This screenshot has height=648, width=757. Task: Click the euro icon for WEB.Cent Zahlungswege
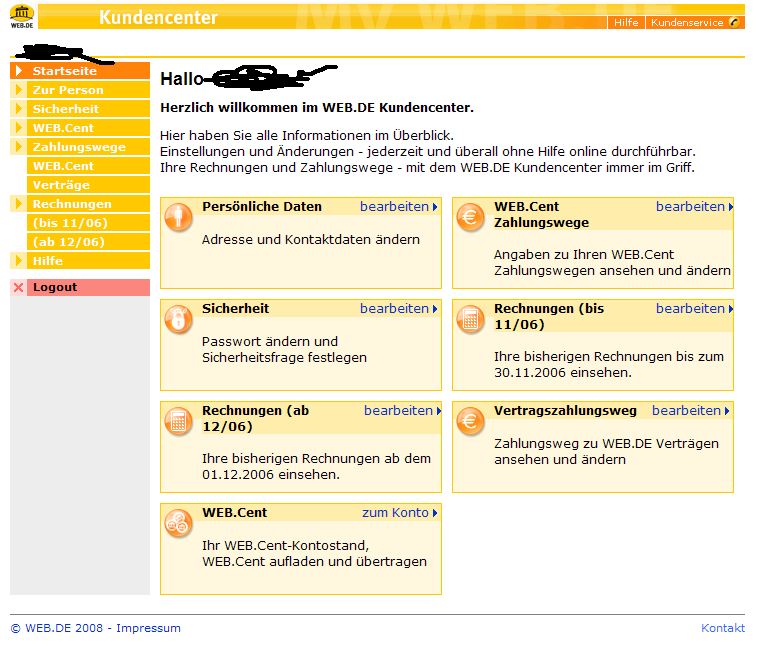tap(470, 217)
